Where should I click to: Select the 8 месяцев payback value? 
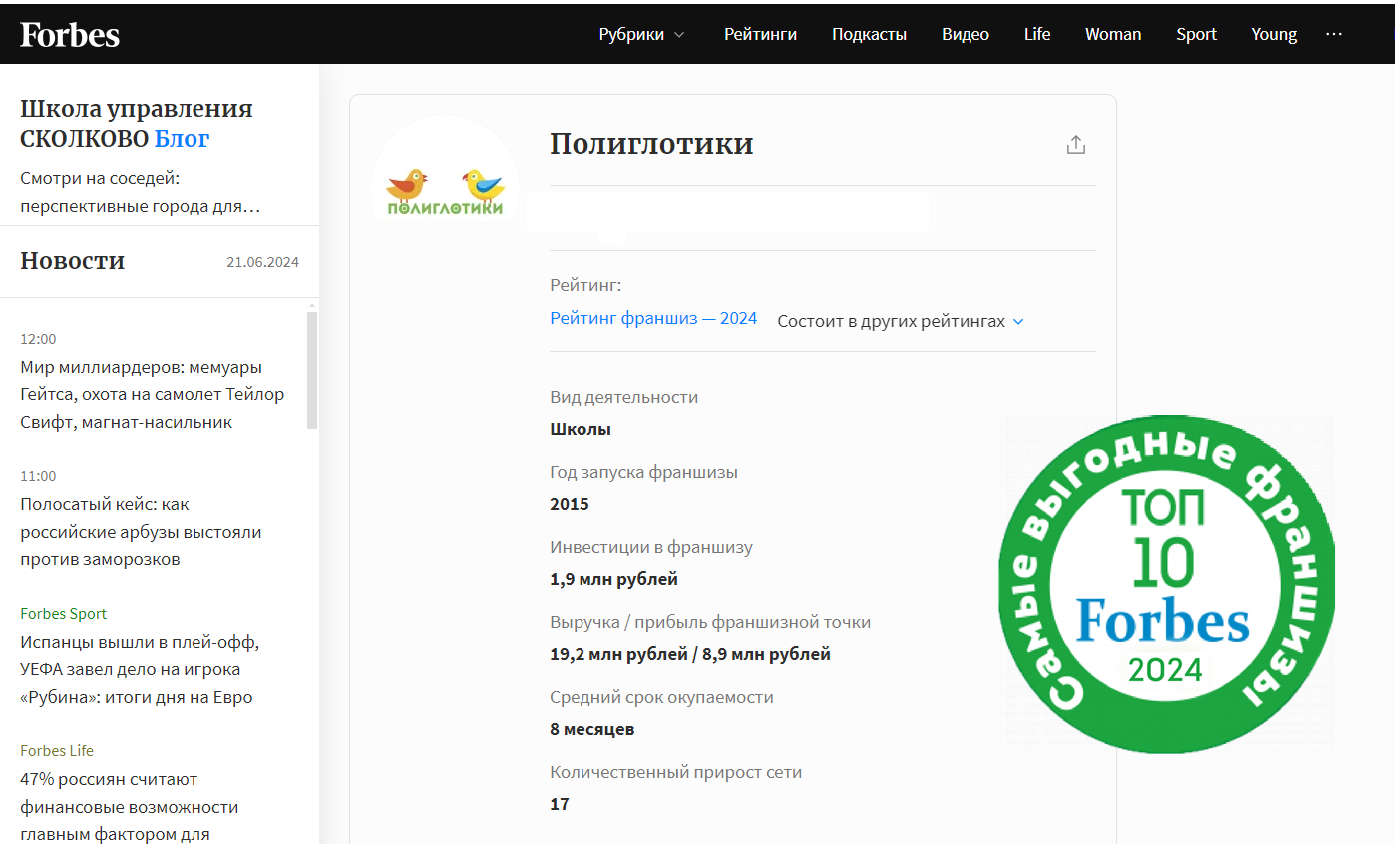coord(592,729)
